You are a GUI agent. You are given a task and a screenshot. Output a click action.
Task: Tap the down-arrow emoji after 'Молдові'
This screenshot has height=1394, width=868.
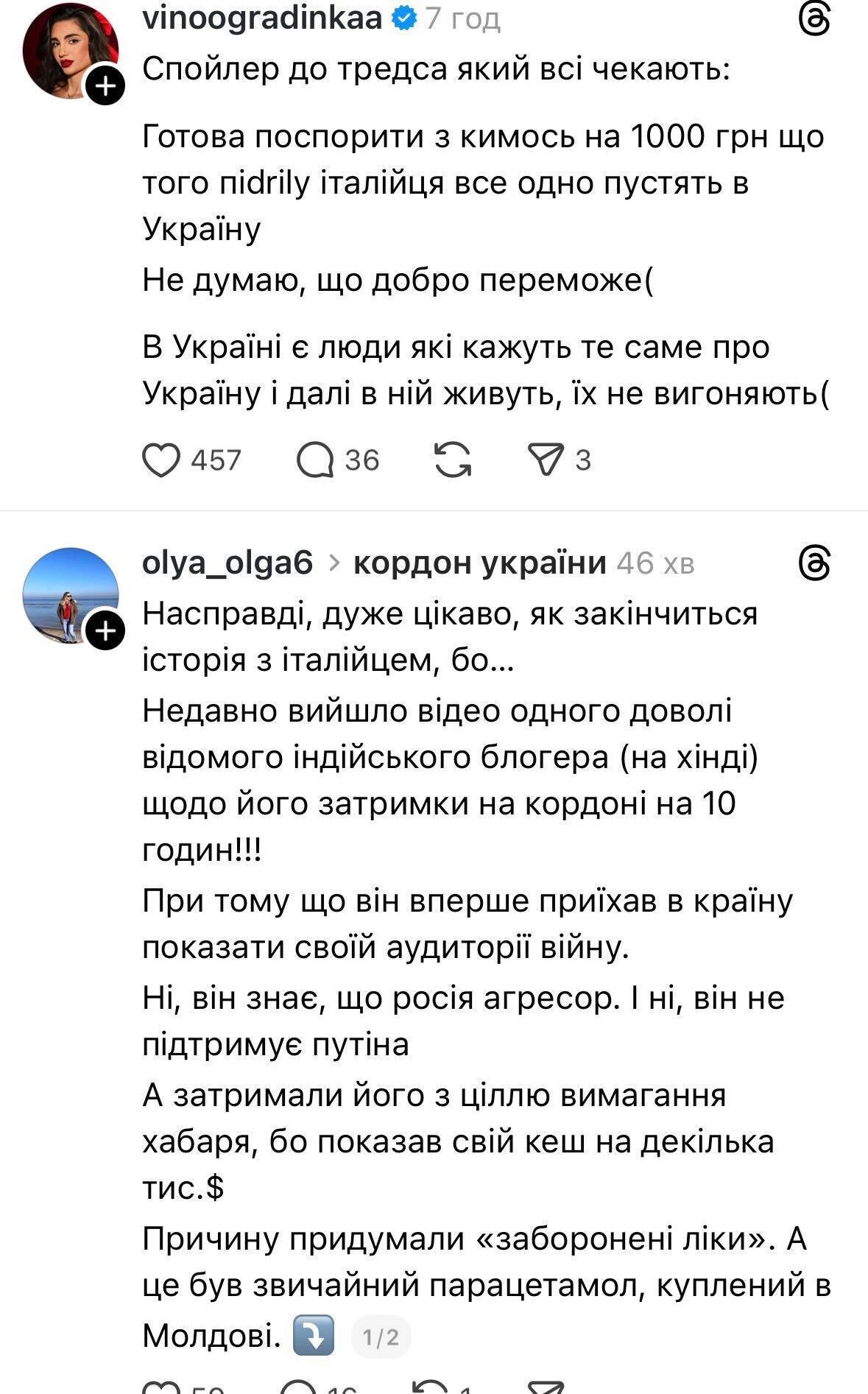[314, 1335]
